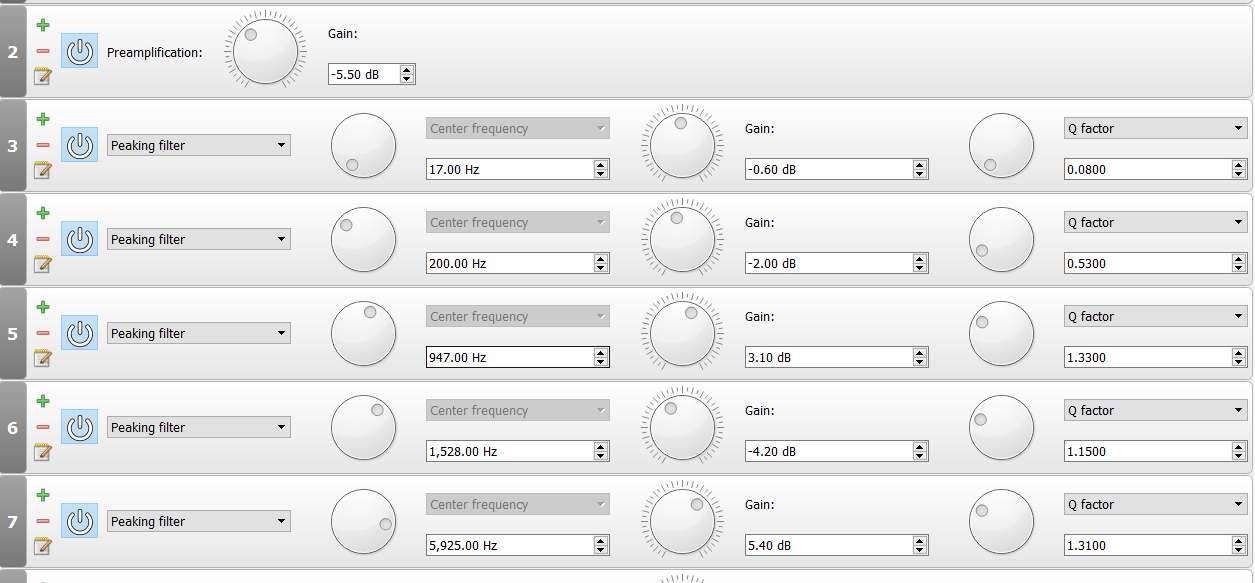Remove the 200.00 Hz filter with the red minus
1255x583 pixels.
point(42,239)
